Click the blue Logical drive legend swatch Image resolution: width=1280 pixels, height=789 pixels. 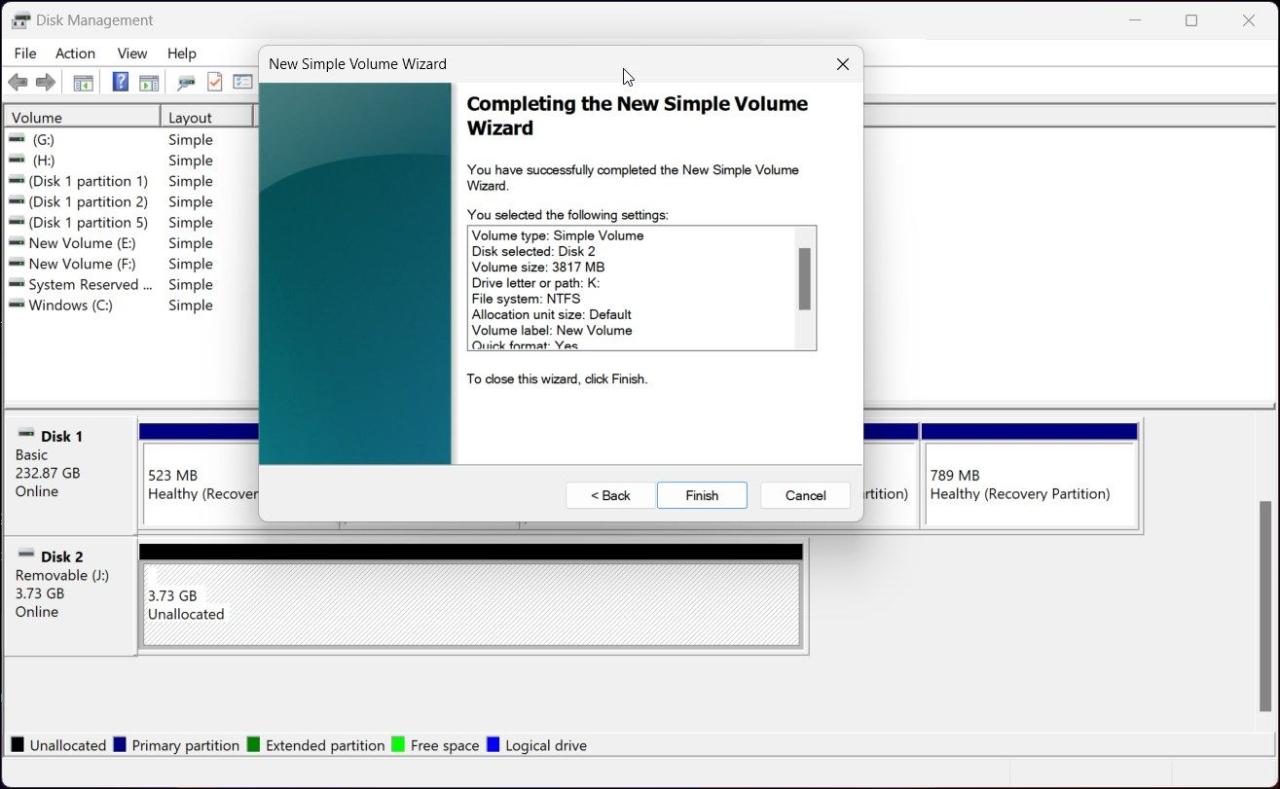(x=493, y=745)
